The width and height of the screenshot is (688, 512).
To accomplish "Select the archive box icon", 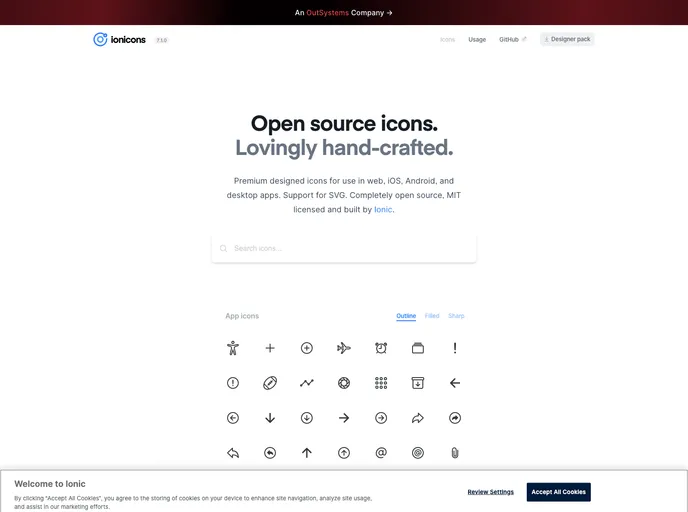I will 418,383.
